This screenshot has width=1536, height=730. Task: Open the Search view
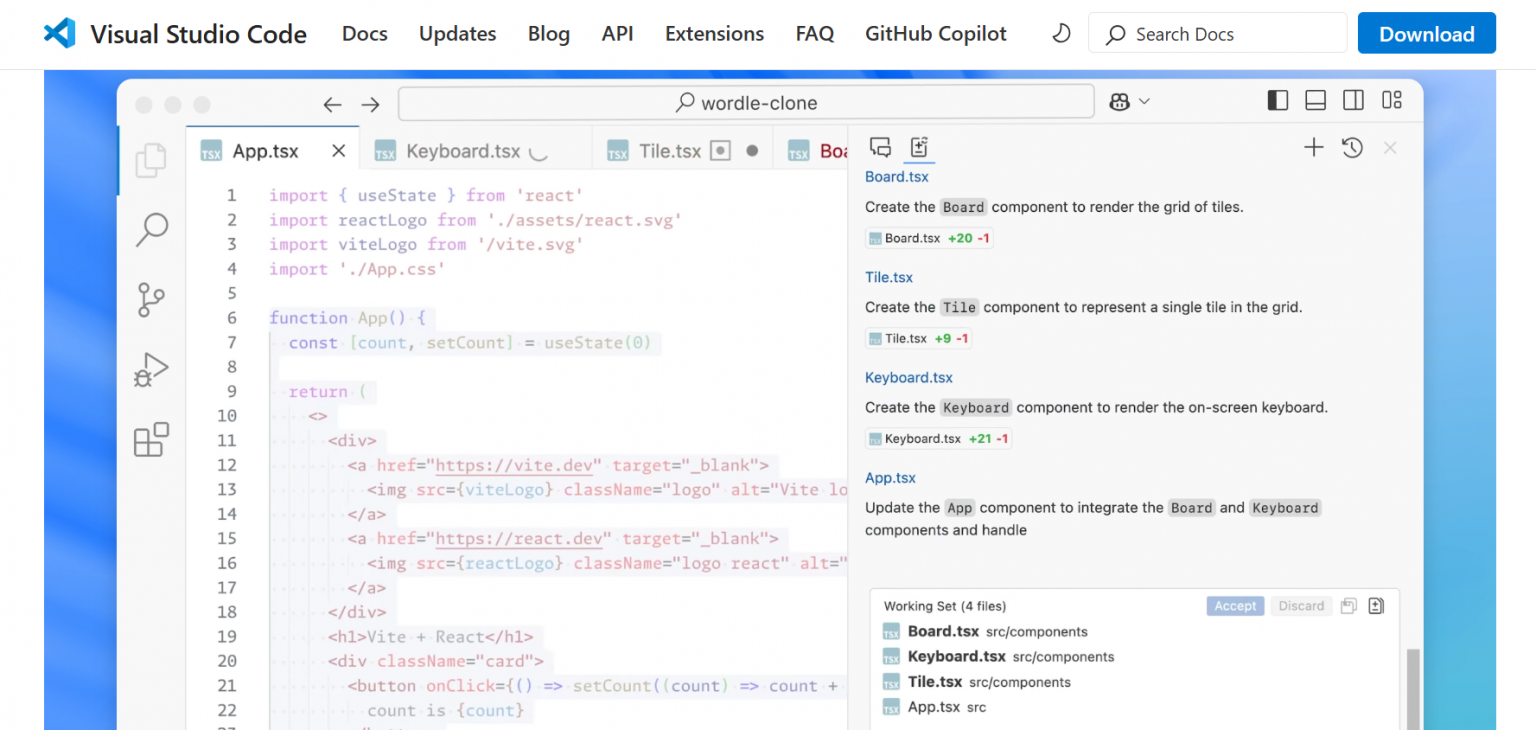[x=151, y=230]
